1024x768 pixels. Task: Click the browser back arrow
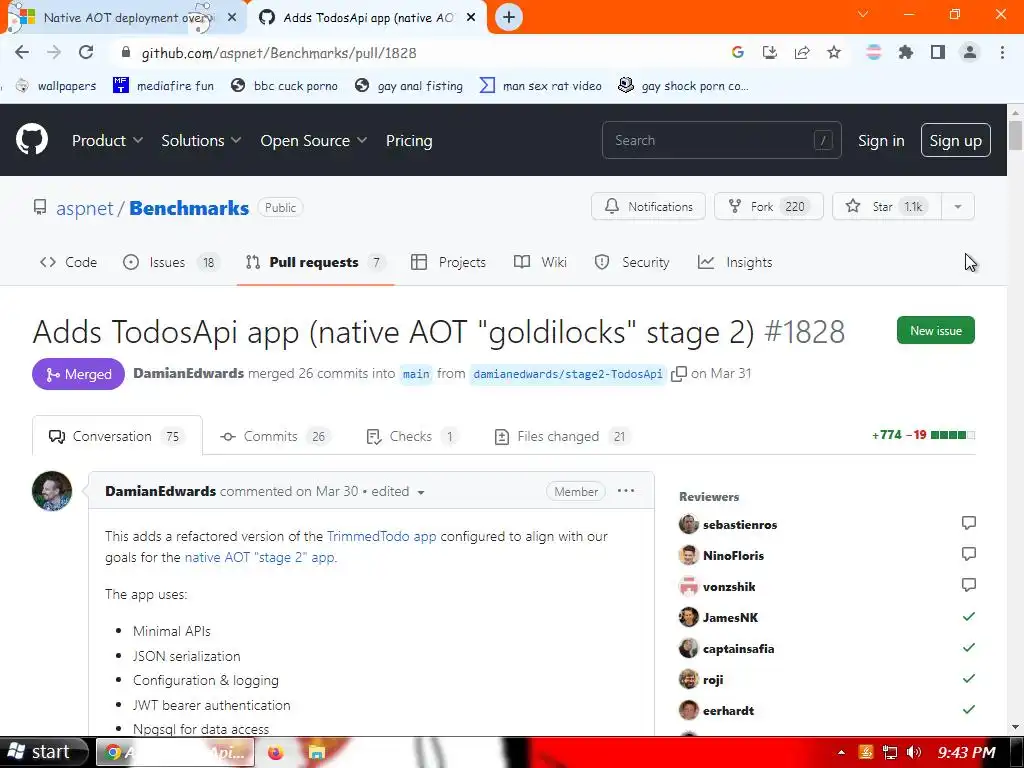click(x=22, y=52)
